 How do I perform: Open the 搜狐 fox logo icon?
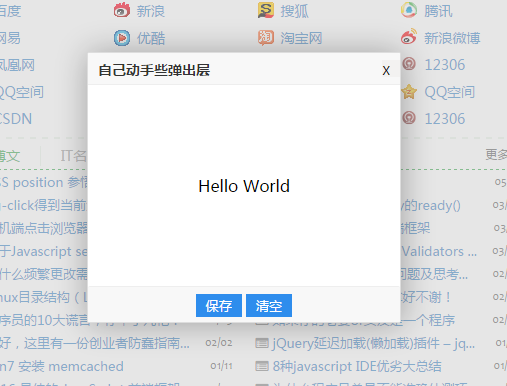coord(266,10)
